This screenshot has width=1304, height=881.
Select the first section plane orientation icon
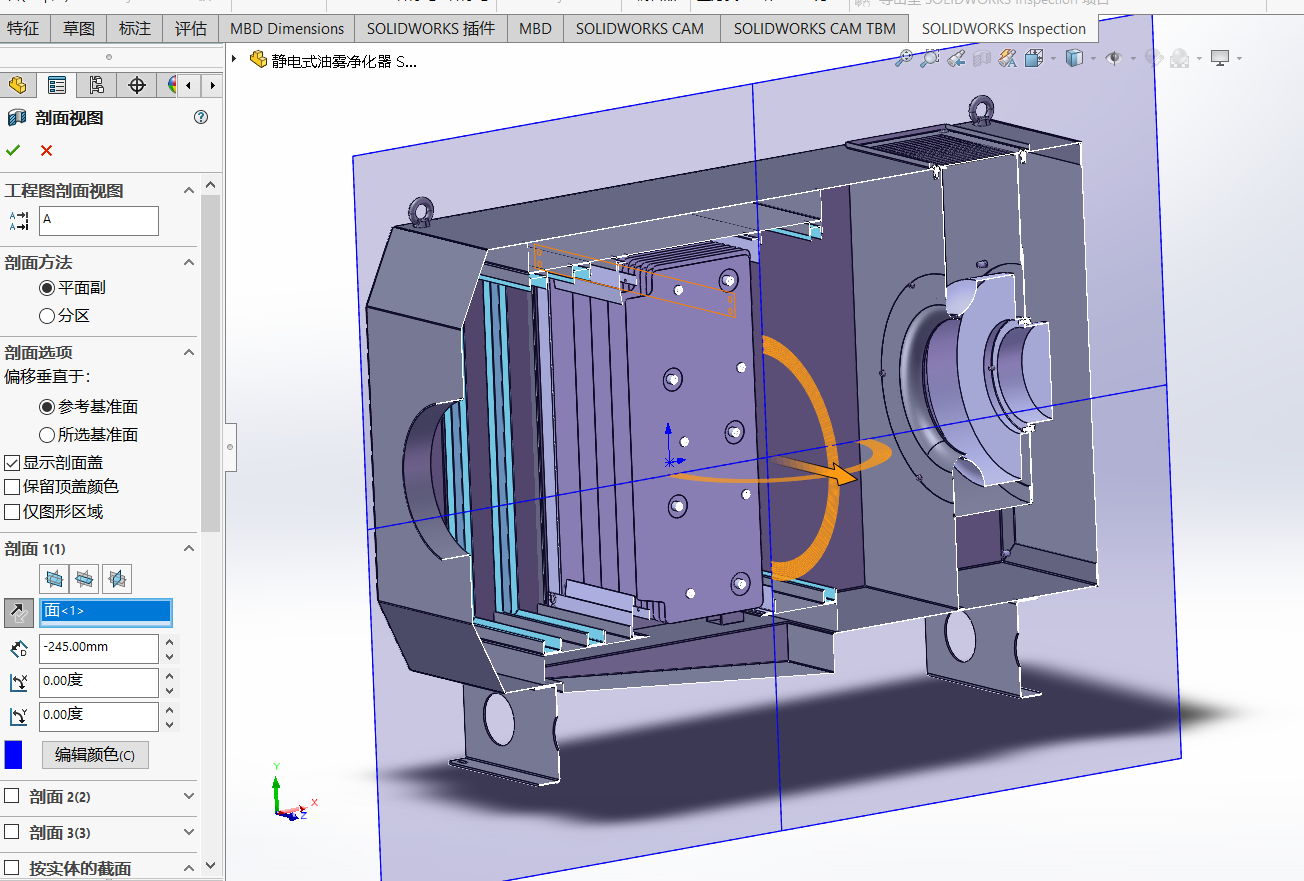click(x=54, y=578)
